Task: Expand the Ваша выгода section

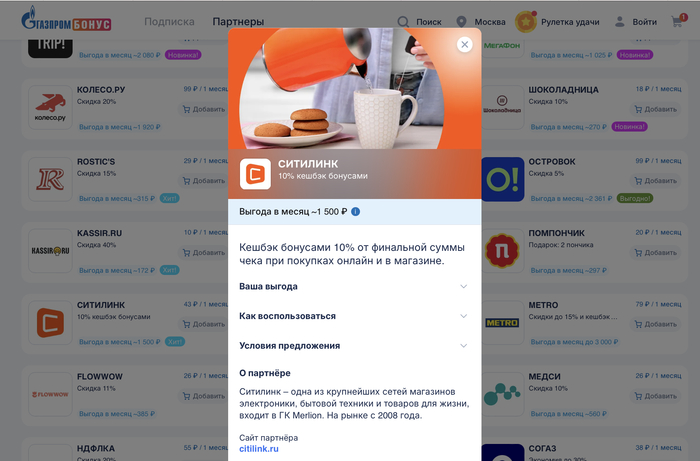Action: click(354, 287)
